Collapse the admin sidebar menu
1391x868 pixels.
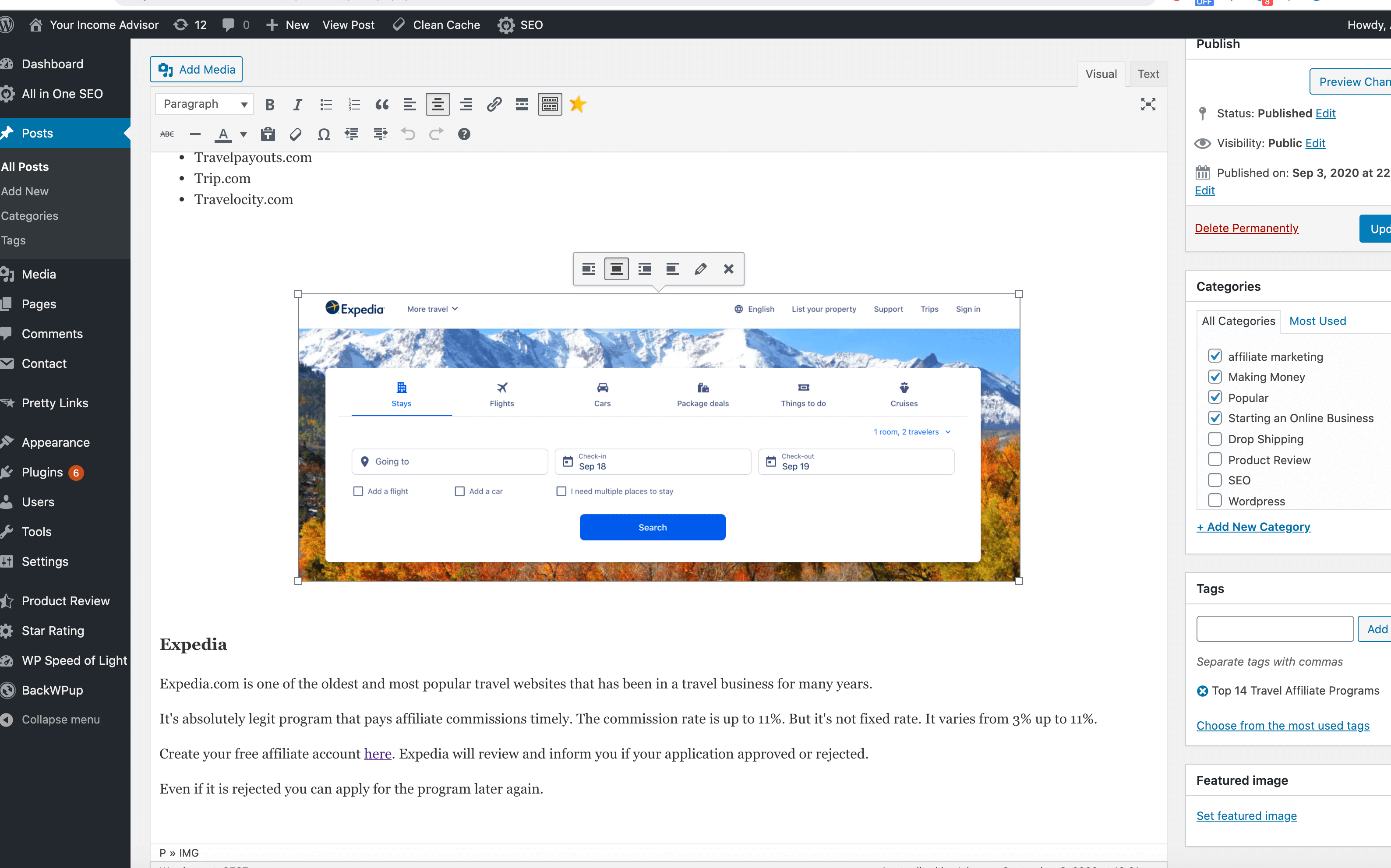click(x=50, y=719)
